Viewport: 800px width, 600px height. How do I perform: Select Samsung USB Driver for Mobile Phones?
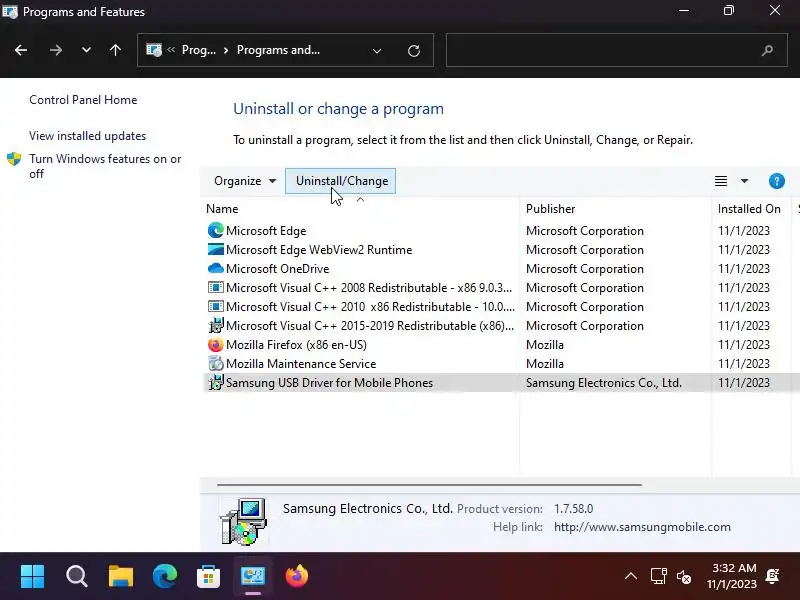pyautogui.click(x=329, y=383)
